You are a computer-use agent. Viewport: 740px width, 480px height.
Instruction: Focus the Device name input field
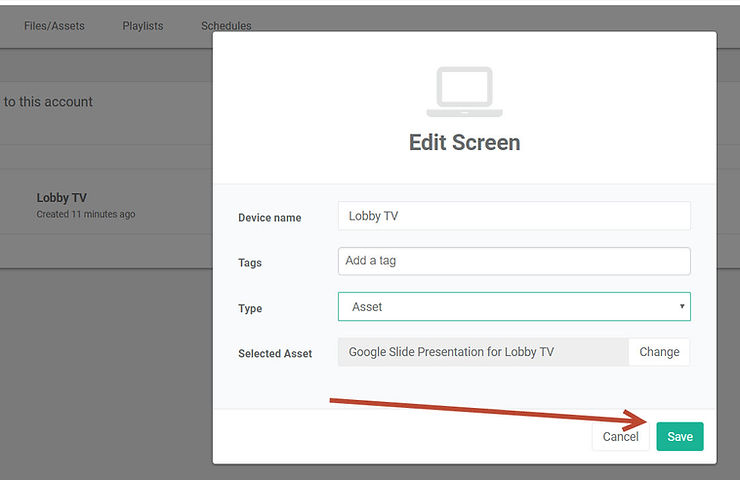click(514, 216)
